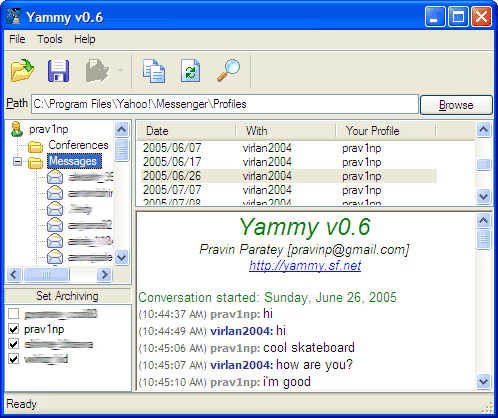Click the magnifying glass search icon

(228, 70)
